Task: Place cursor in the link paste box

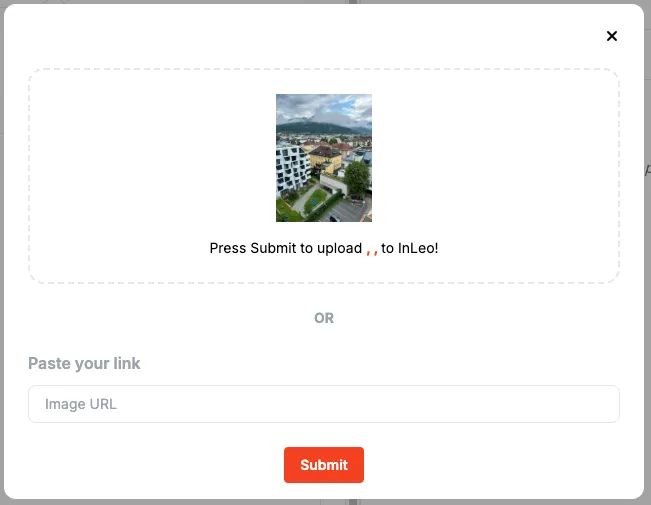Action: 324,404
